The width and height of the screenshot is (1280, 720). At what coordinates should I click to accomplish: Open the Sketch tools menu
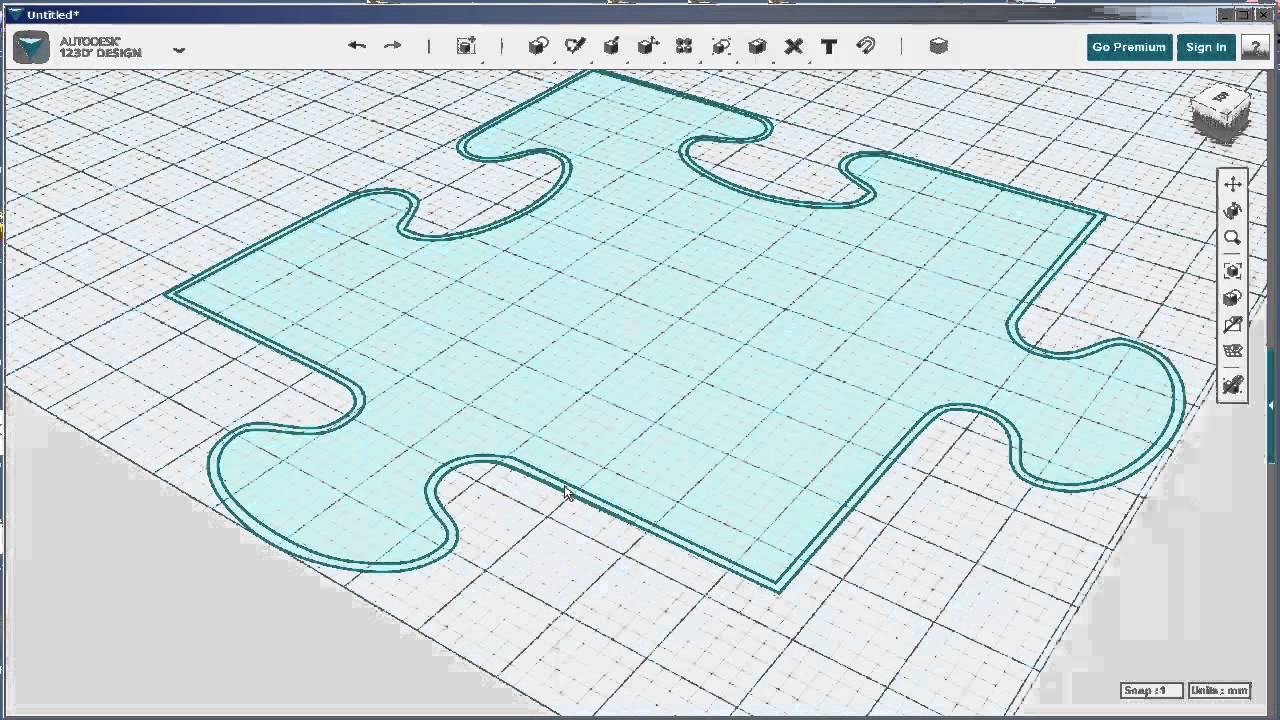pyautogui.click(x=575, y=46)
